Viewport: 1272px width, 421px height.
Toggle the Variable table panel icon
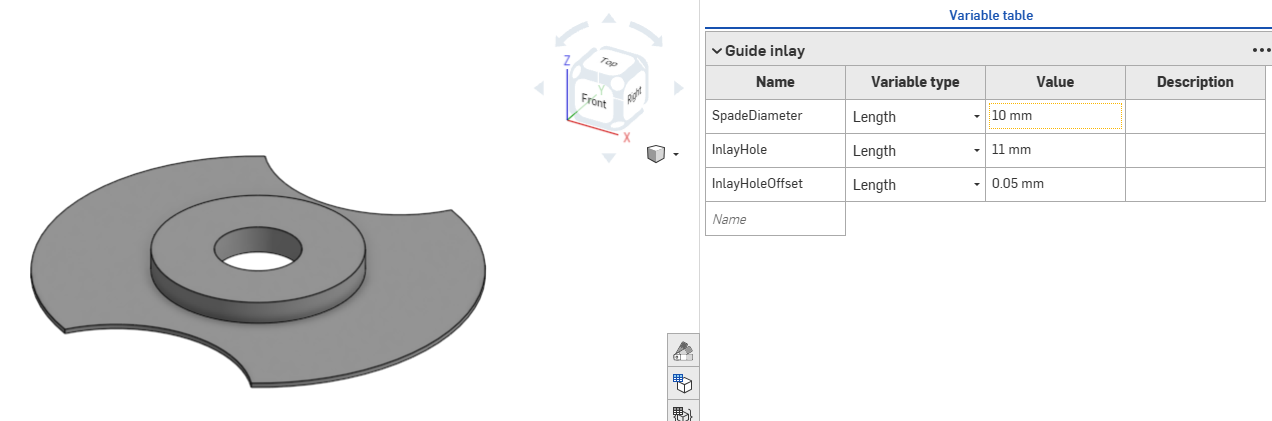[x=684, y=383]
